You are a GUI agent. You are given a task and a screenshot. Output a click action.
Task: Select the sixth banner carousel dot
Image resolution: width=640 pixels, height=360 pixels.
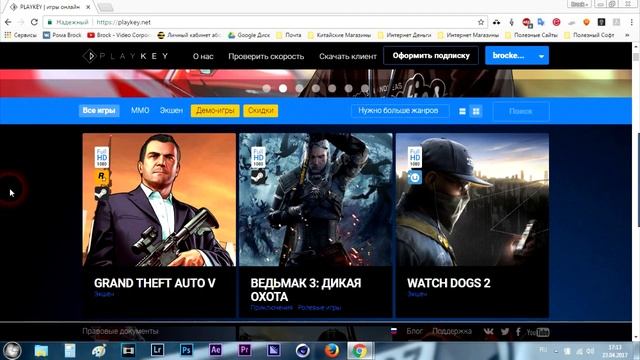[x=348, y=88]
